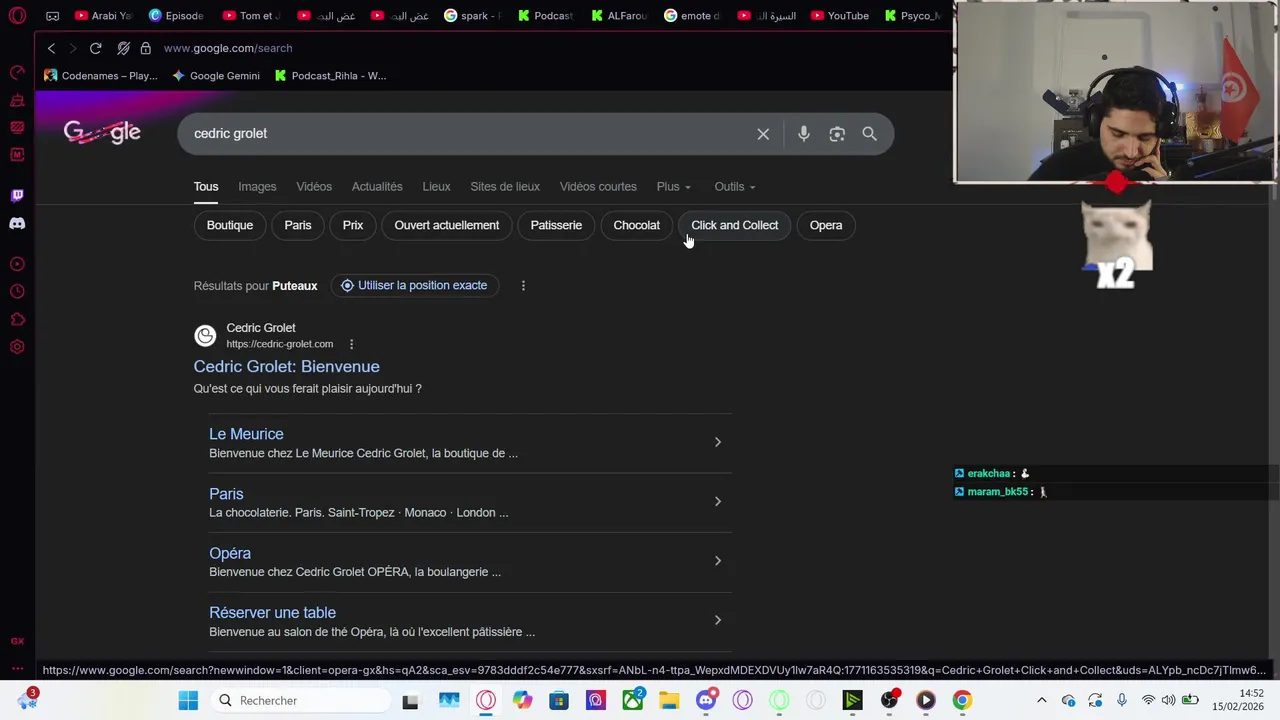1280x720 pixels.
Task: Show hidden system tray icons chevron
Action: pos(1041,701)
